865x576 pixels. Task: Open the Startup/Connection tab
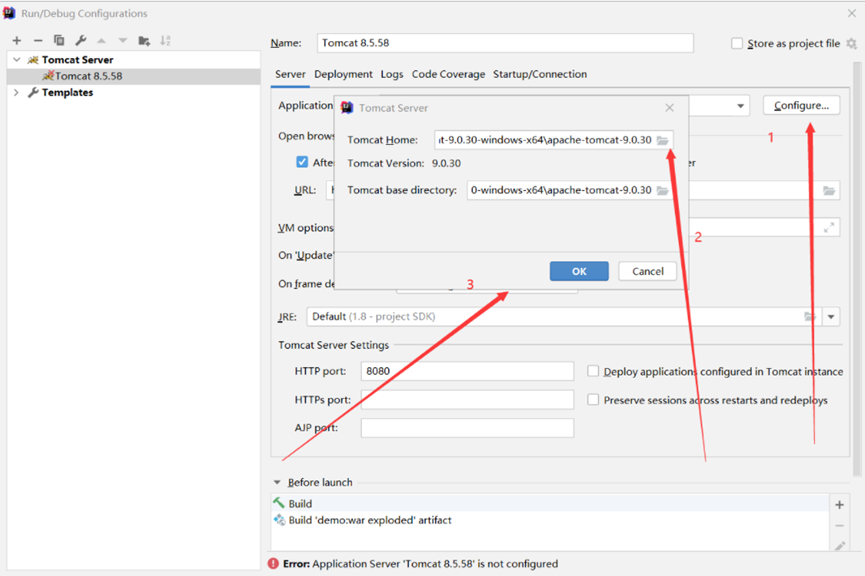point(540,74)
